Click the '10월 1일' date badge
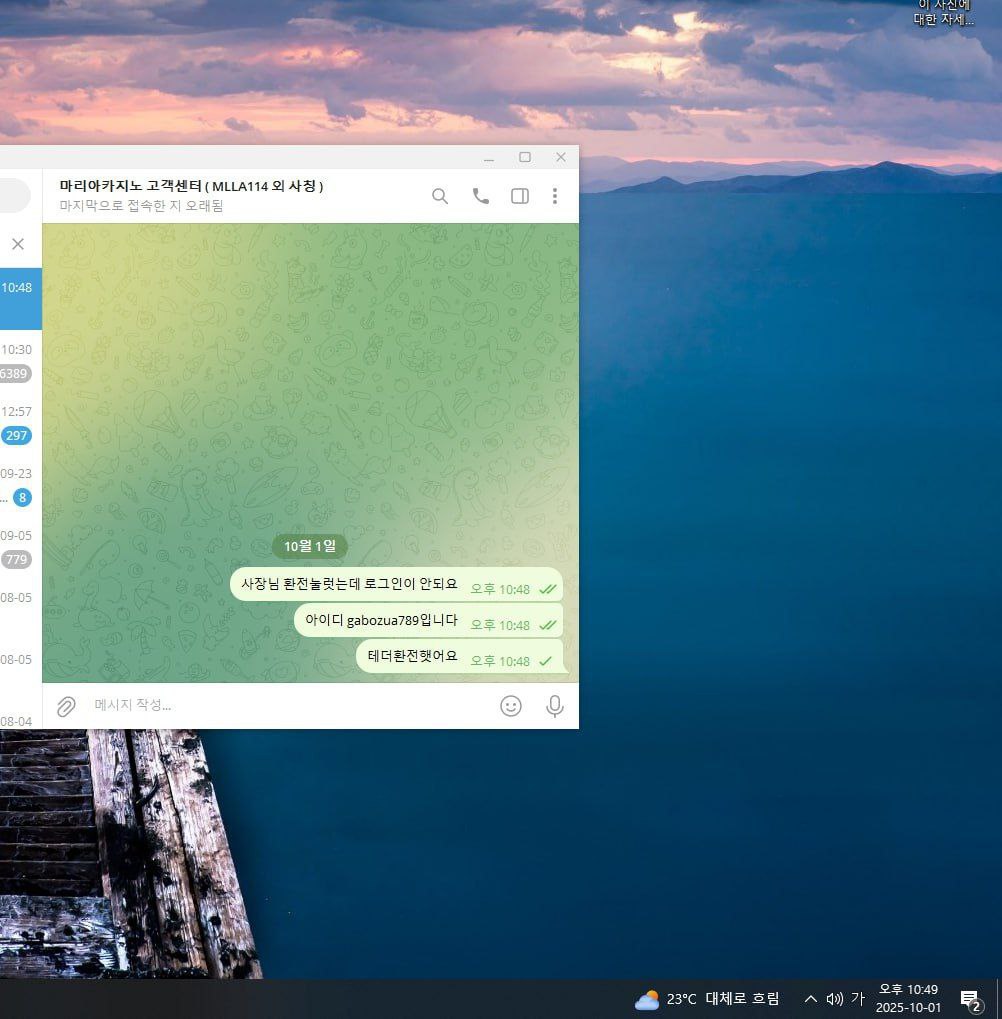1002x1019 pixels. 310,546
